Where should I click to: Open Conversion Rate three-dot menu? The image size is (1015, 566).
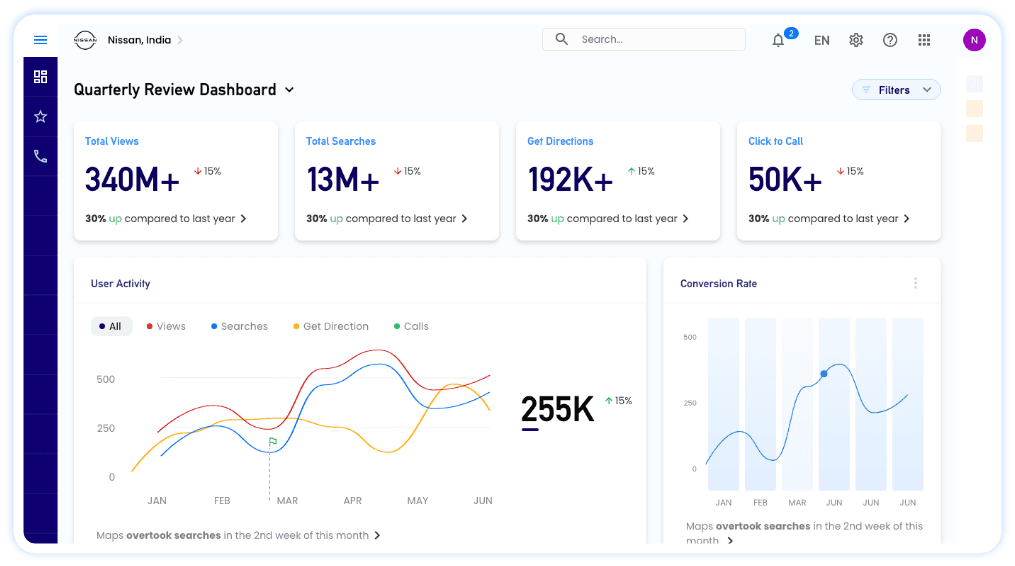915,283
